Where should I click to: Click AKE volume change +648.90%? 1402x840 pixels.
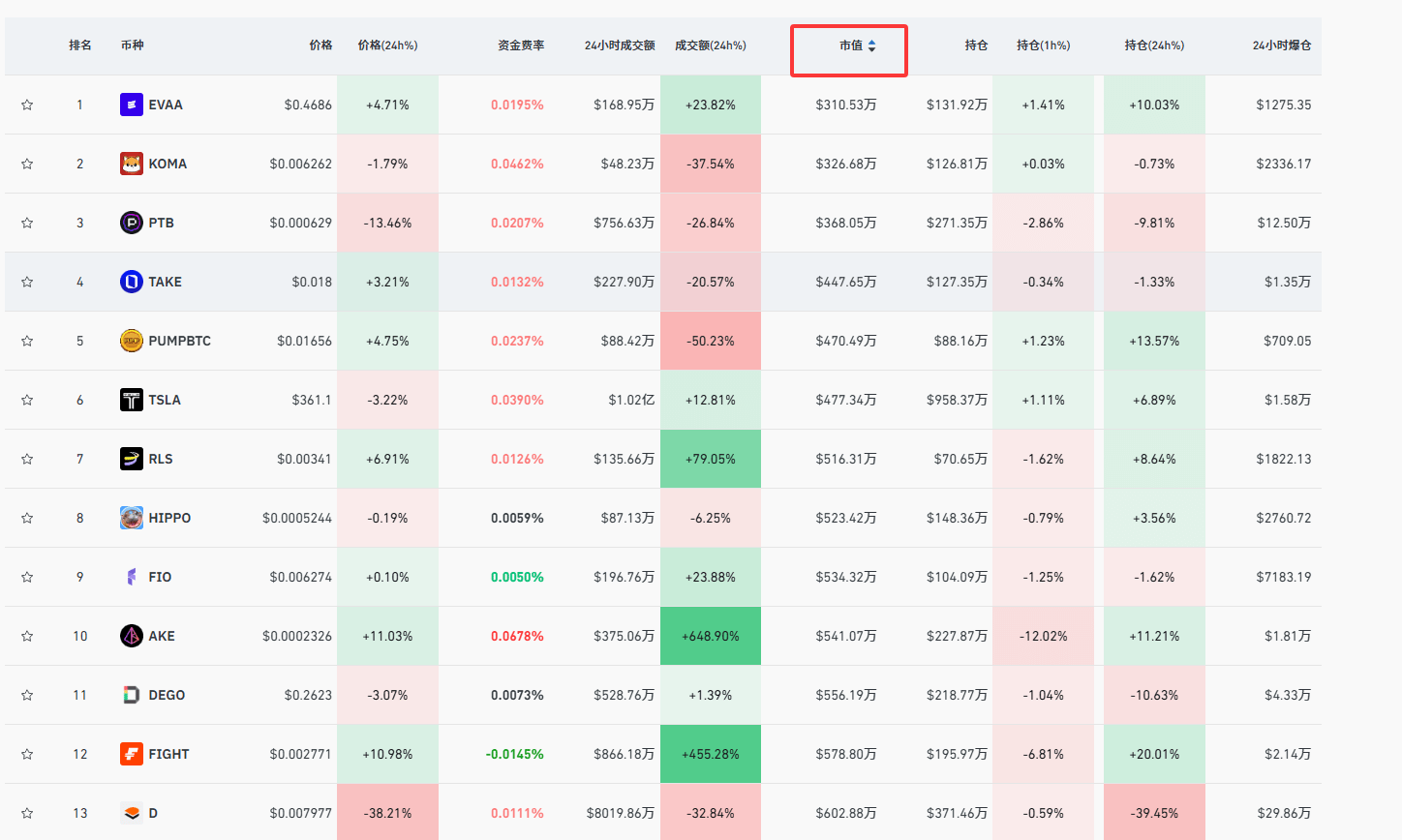click(711, 636)
